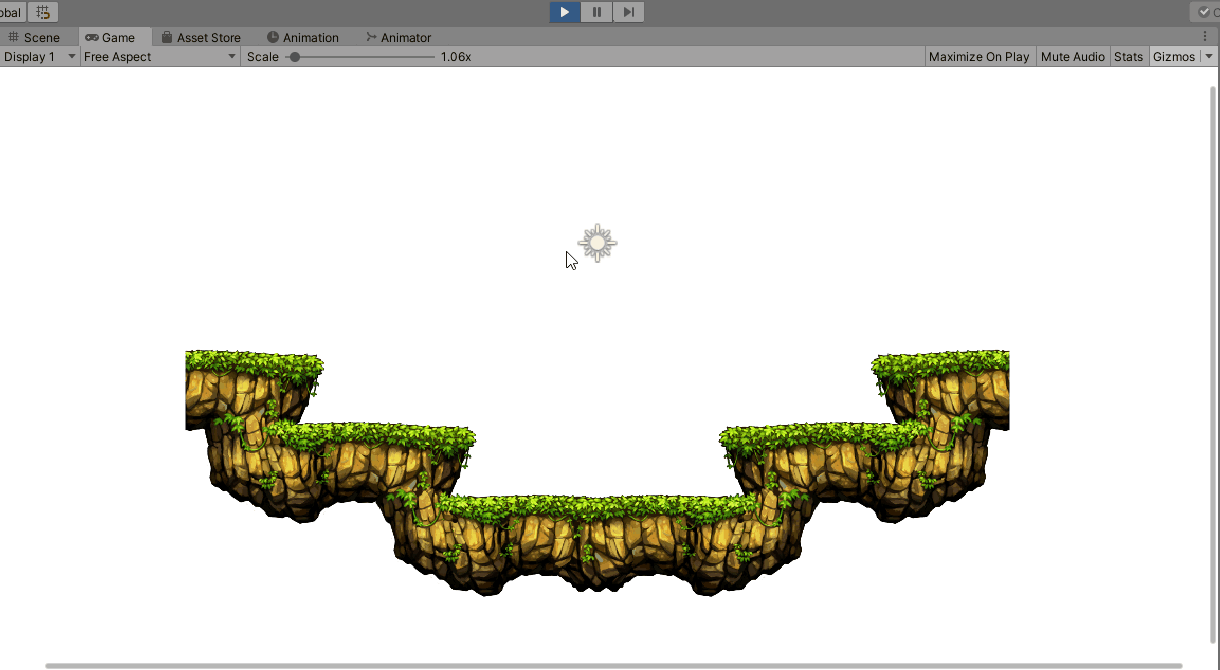Click the Play button to exit play mode
The image size is (1220, 670).
point(563,12)
